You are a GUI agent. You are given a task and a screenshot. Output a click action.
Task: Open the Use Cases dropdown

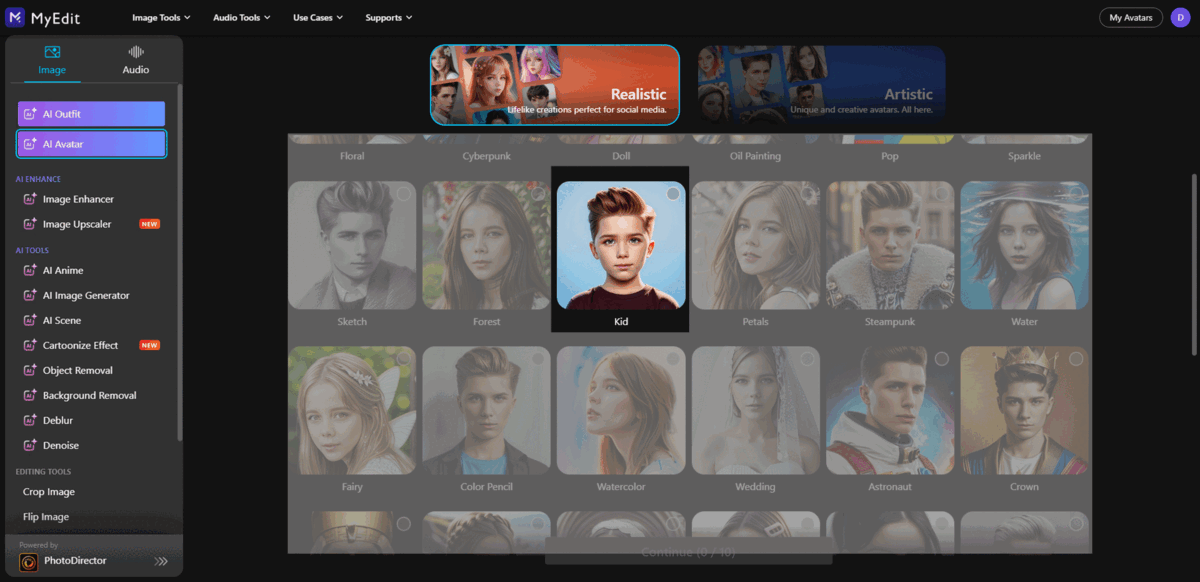click(x=318, y=17)
